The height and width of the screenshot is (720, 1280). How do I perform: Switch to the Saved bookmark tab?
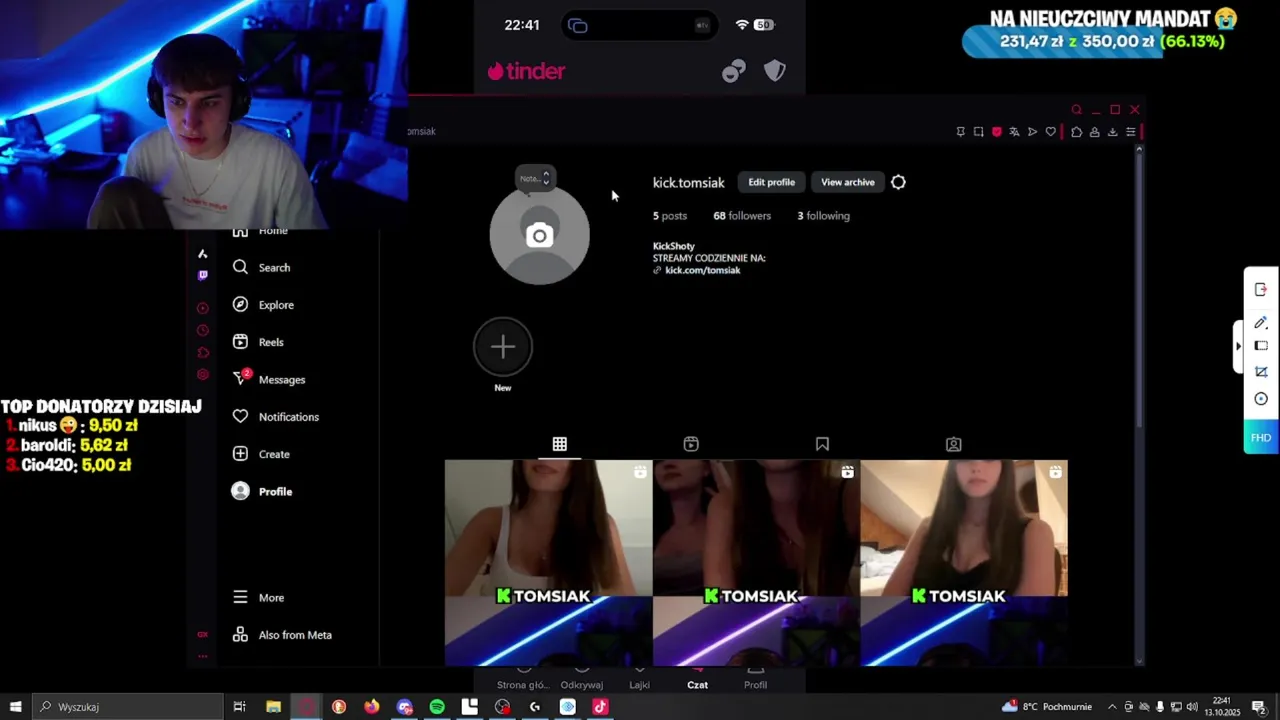click(x=822, y=444)
